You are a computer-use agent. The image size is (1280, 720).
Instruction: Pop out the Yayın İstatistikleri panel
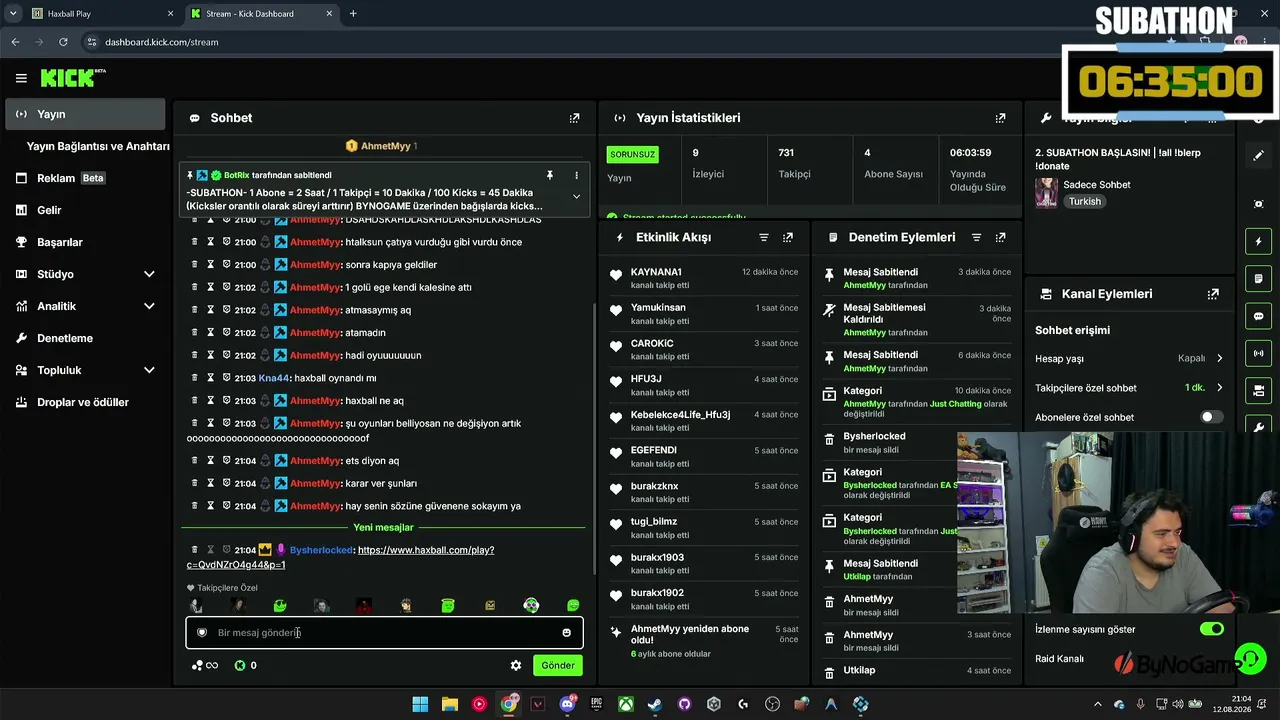point(1000,118)
